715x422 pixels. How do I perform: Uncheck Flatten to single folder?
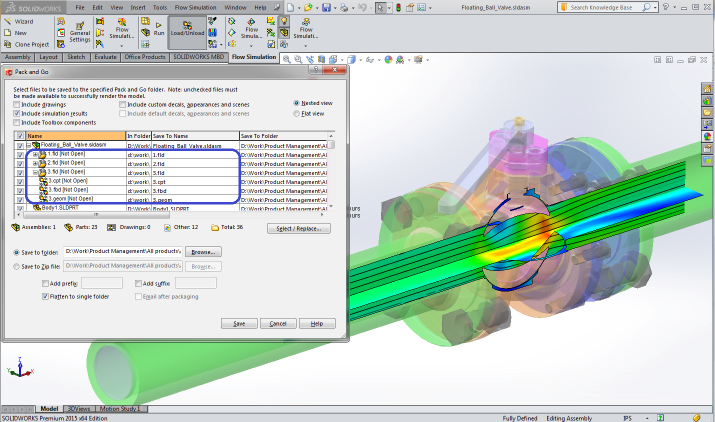(x=45, y=297)
